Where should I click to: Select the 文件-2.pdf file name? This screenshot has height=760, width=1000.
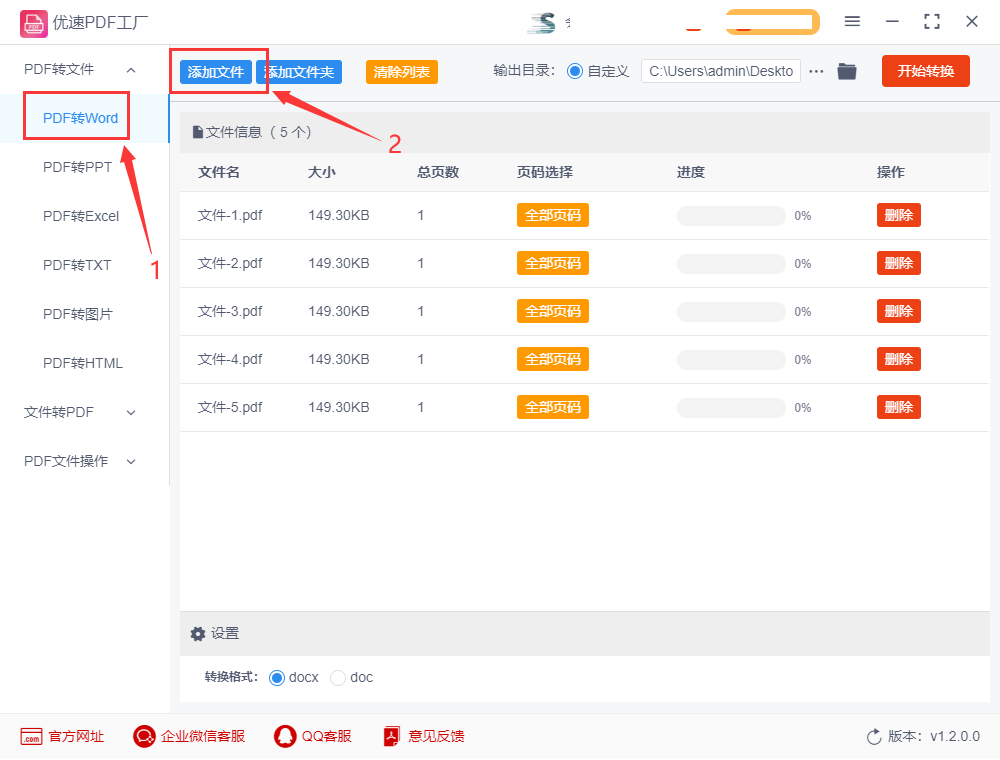click(x=230, y=263)
